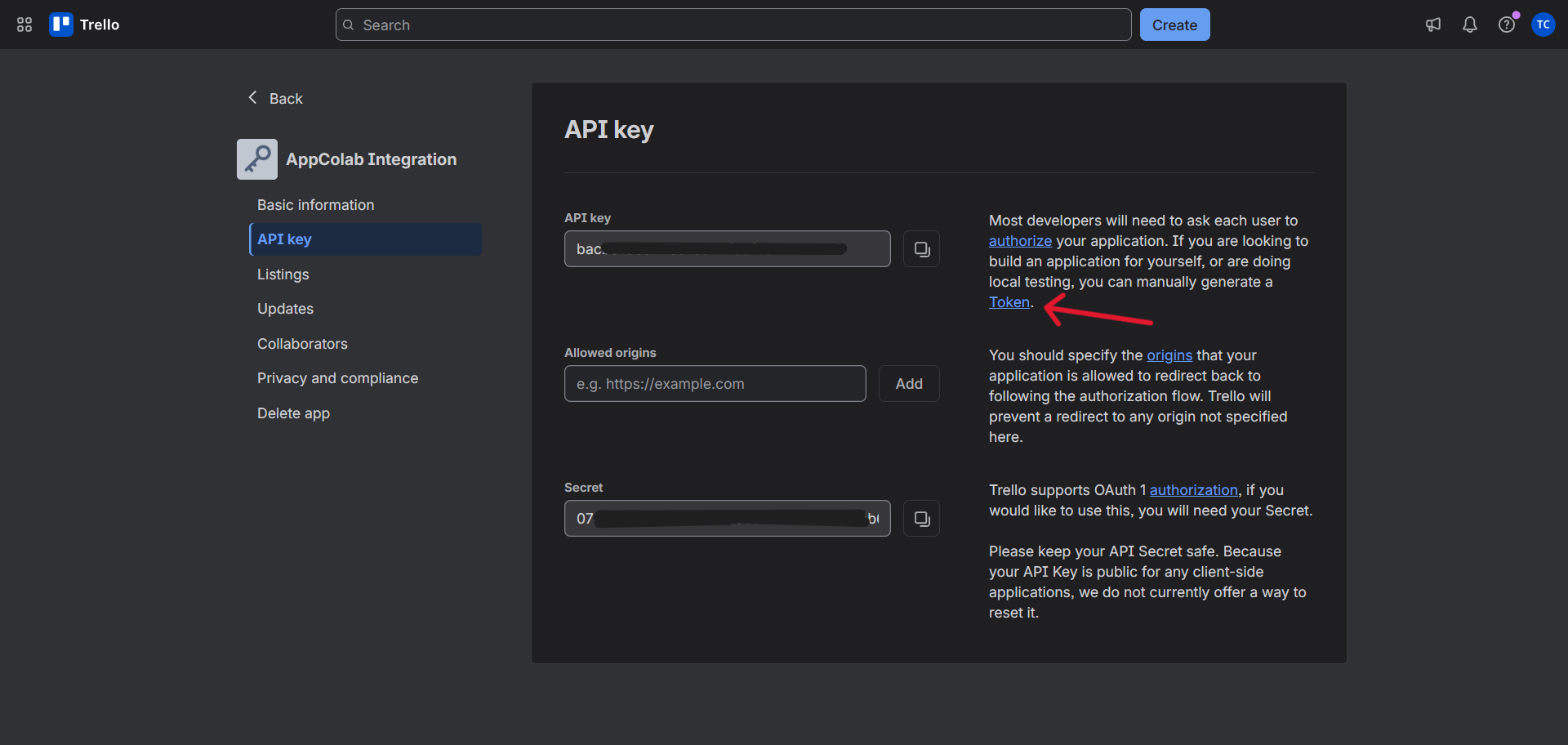
Task: Click the AppColab Integration title
Action: coord(372,159)
